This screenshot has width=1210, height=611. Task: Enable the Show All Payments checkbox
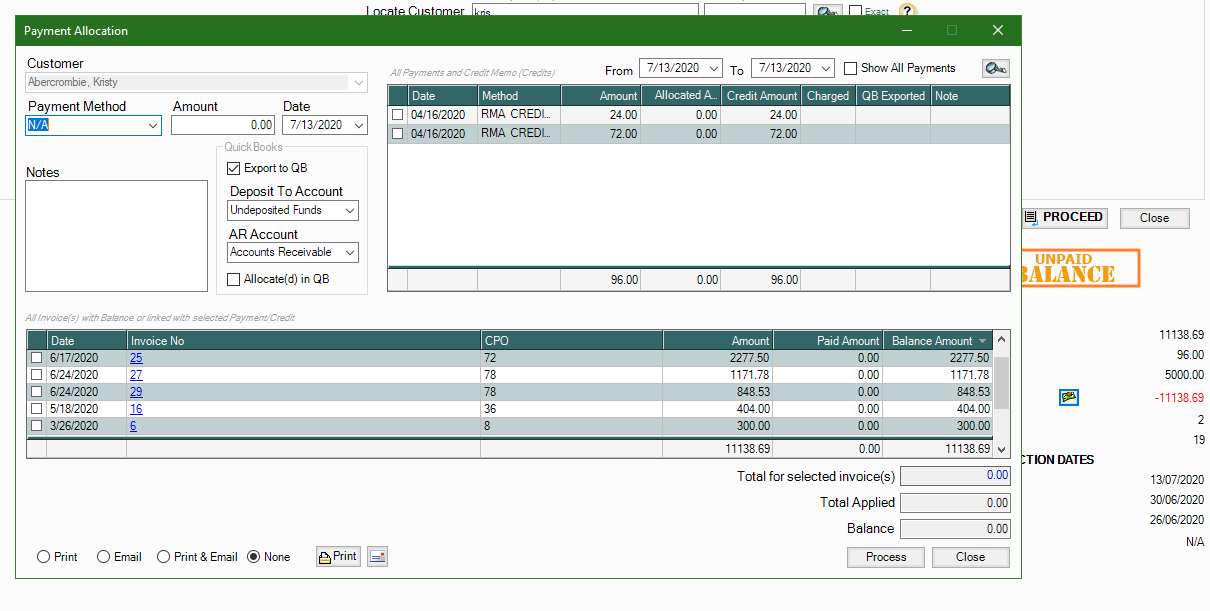pyautogui.click(x=851, y=68)
